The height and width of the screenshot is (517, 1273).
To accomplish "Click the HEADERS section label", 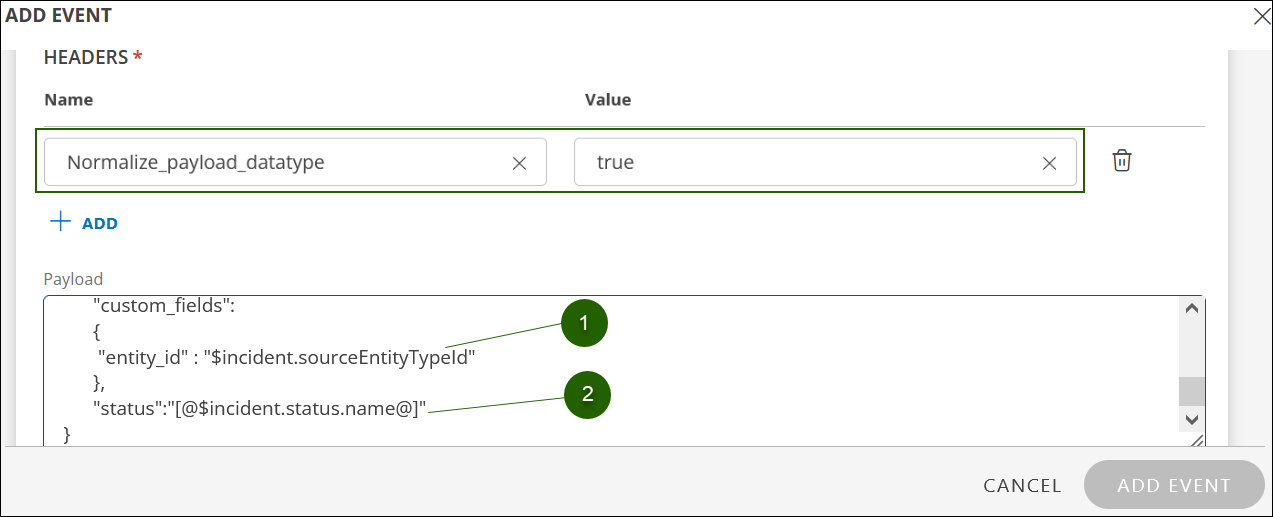I will coord(93,58).
